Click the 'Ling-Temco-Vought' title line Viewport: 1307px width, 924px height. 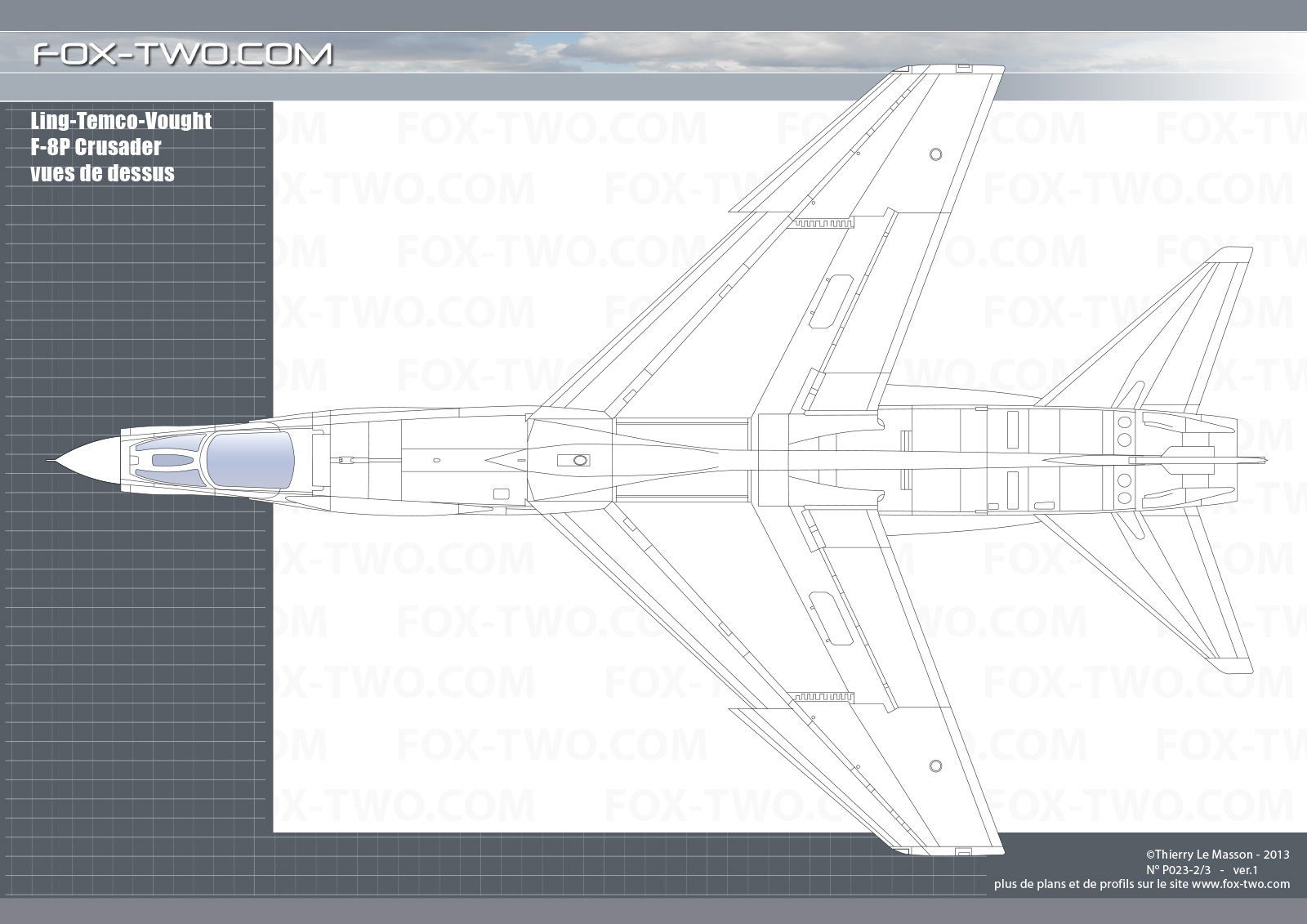(121, 121)
